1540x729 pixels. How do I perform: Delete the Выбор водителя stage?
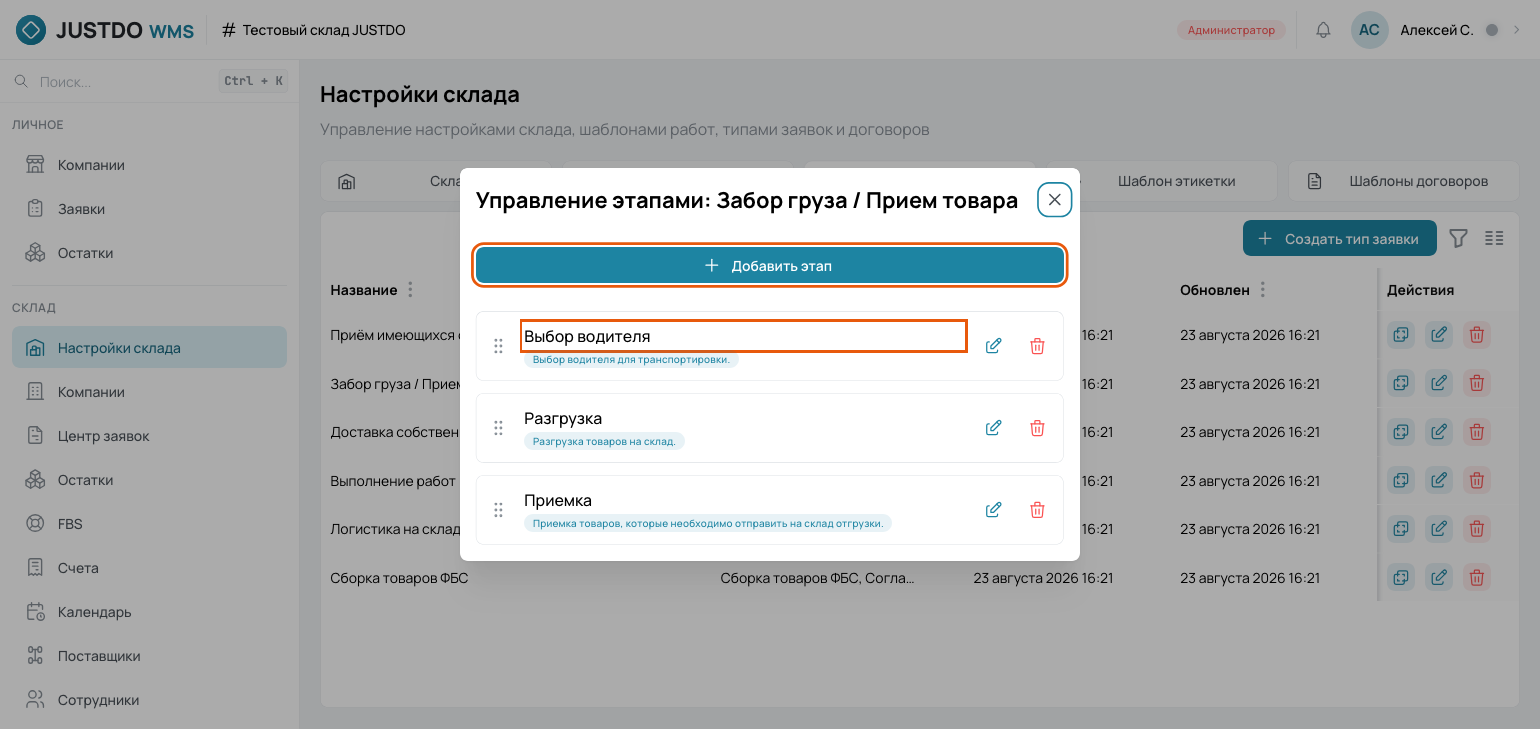pos(1037,346)
